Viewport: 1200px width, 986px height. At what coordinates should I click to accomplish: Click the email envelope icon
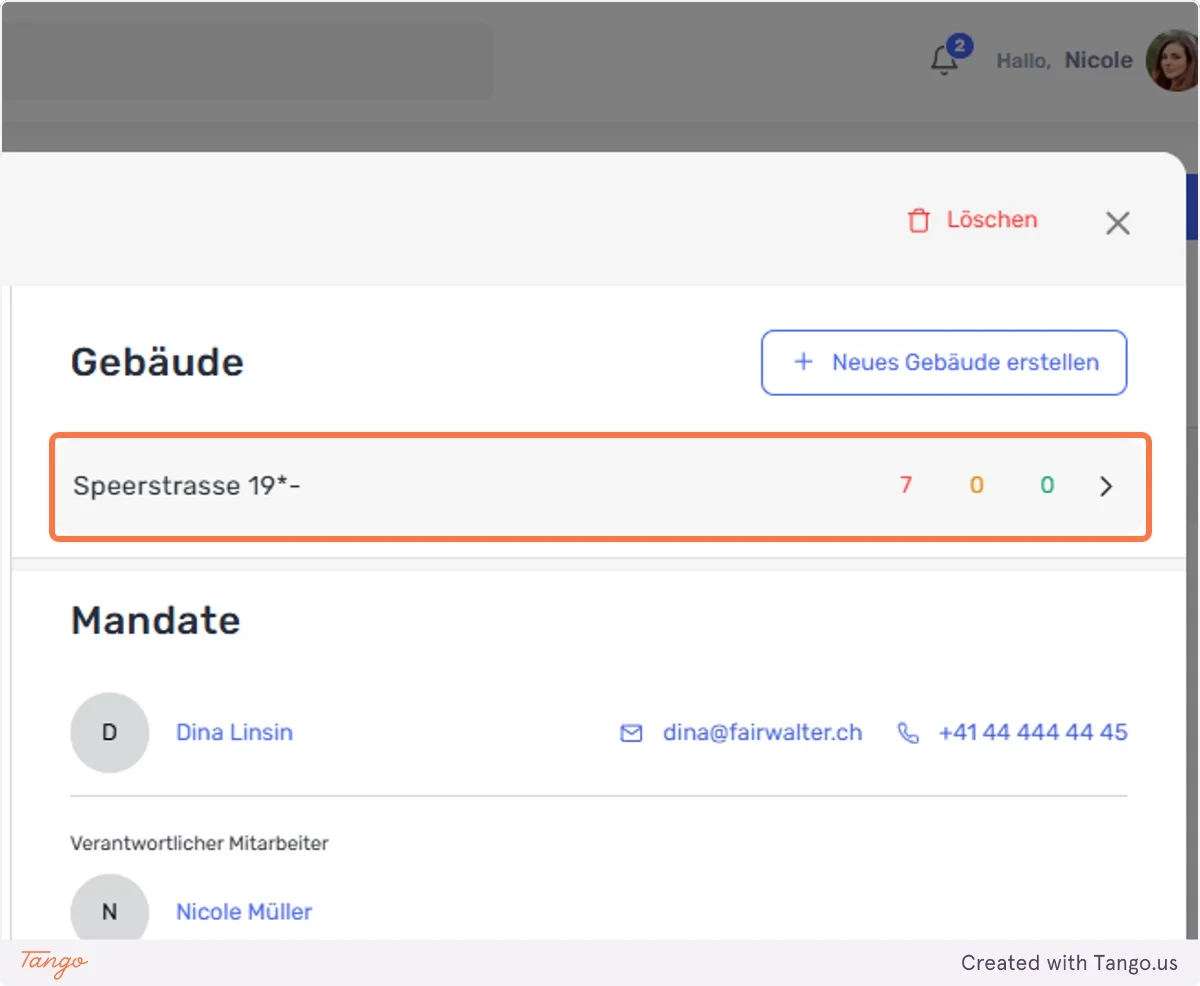click(x=631, y=733)
